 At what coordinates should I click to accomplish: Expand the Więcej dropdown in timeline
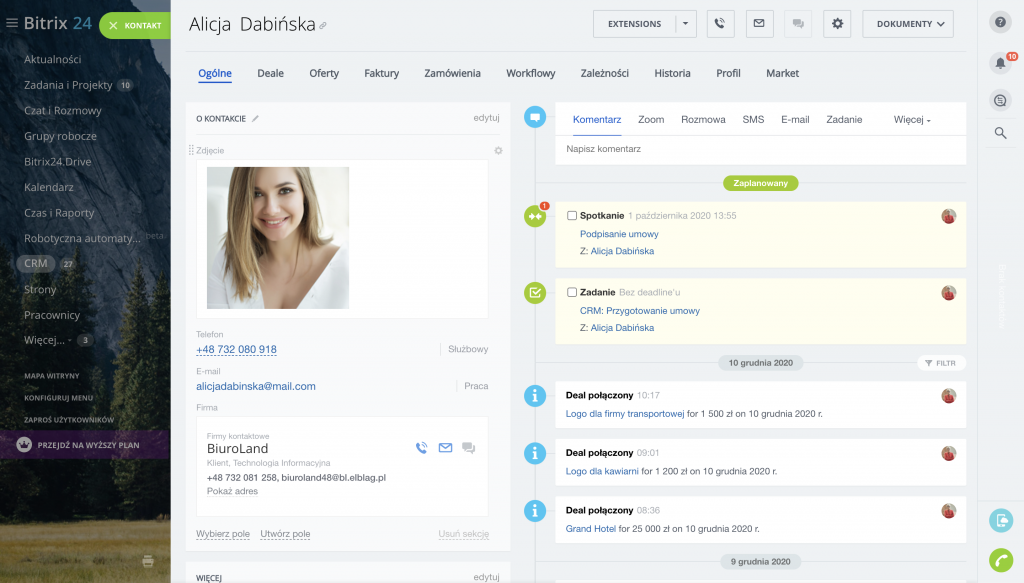(x=912, y=120)
